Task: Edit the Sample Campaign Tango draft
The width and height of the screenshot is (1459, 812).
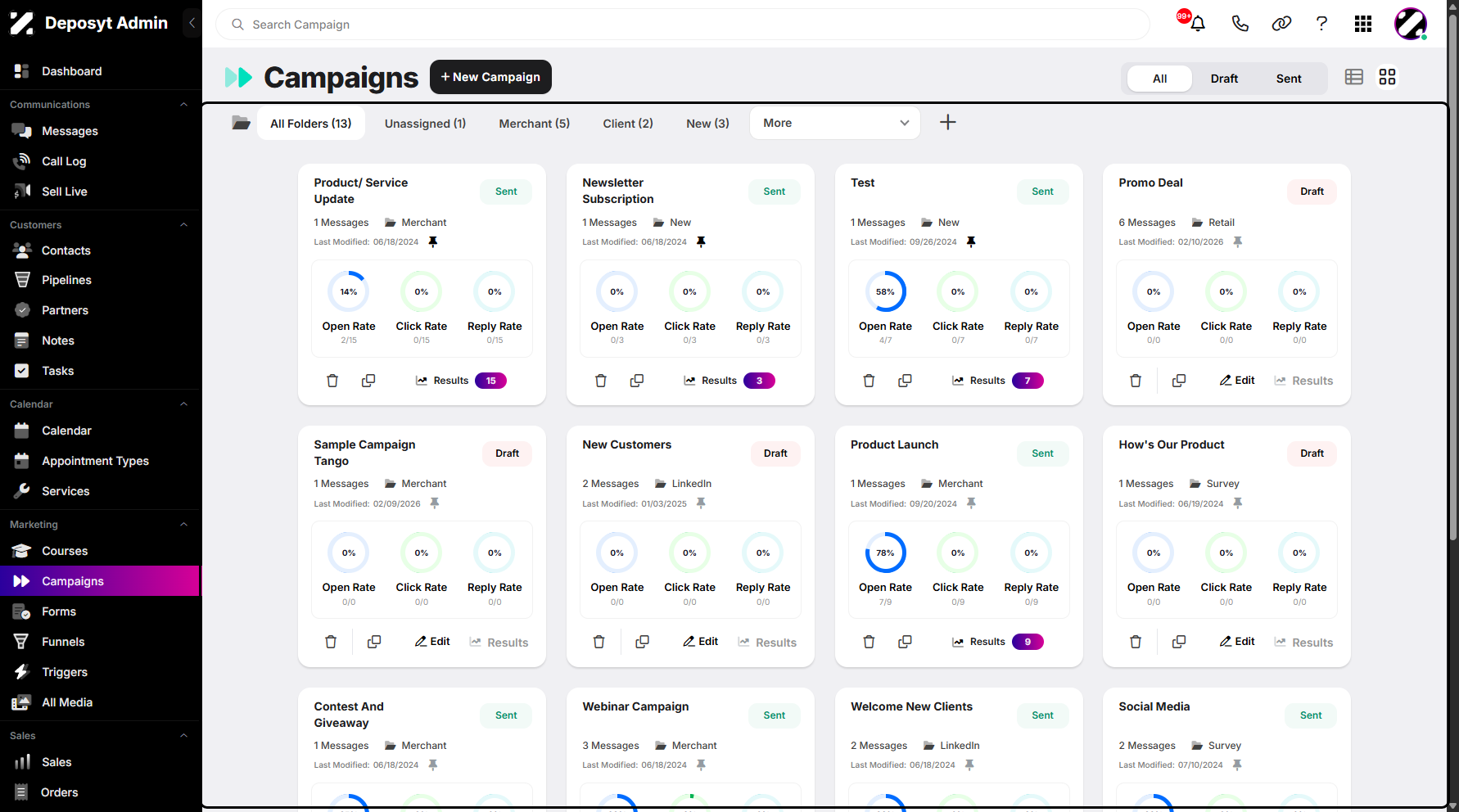Action: pos(432,642)
